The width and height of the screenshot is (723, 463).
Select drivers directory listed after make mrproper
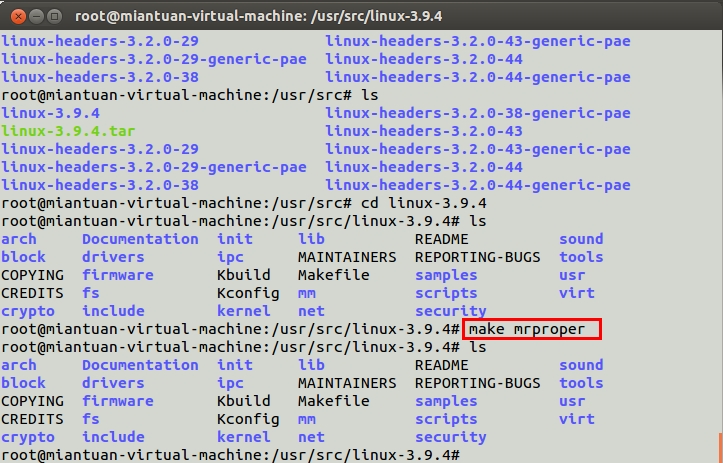point(113,383)
